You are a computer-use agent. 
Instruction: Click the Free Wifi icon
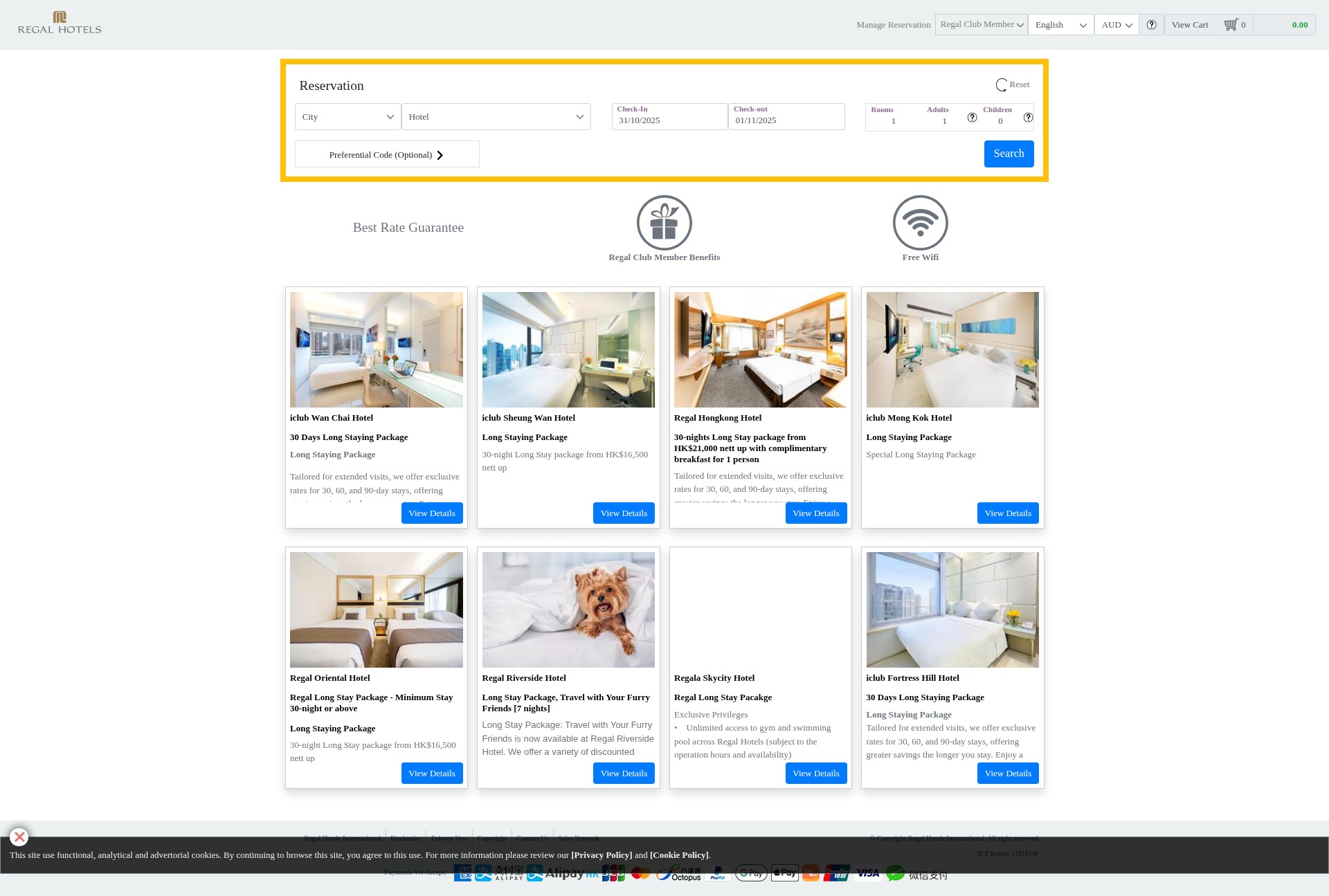920,223
